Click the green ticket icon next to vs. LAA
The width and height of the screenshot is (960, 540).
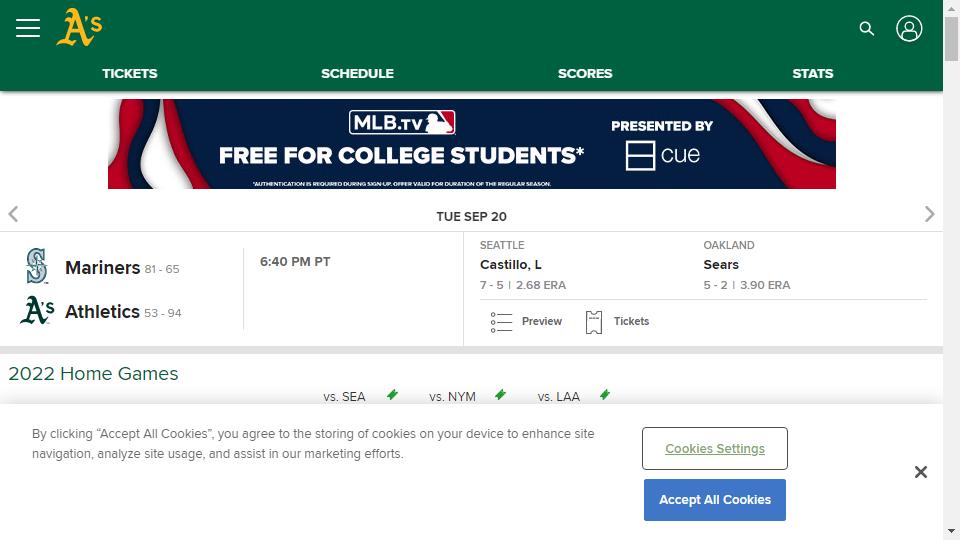tap(605, 395)
